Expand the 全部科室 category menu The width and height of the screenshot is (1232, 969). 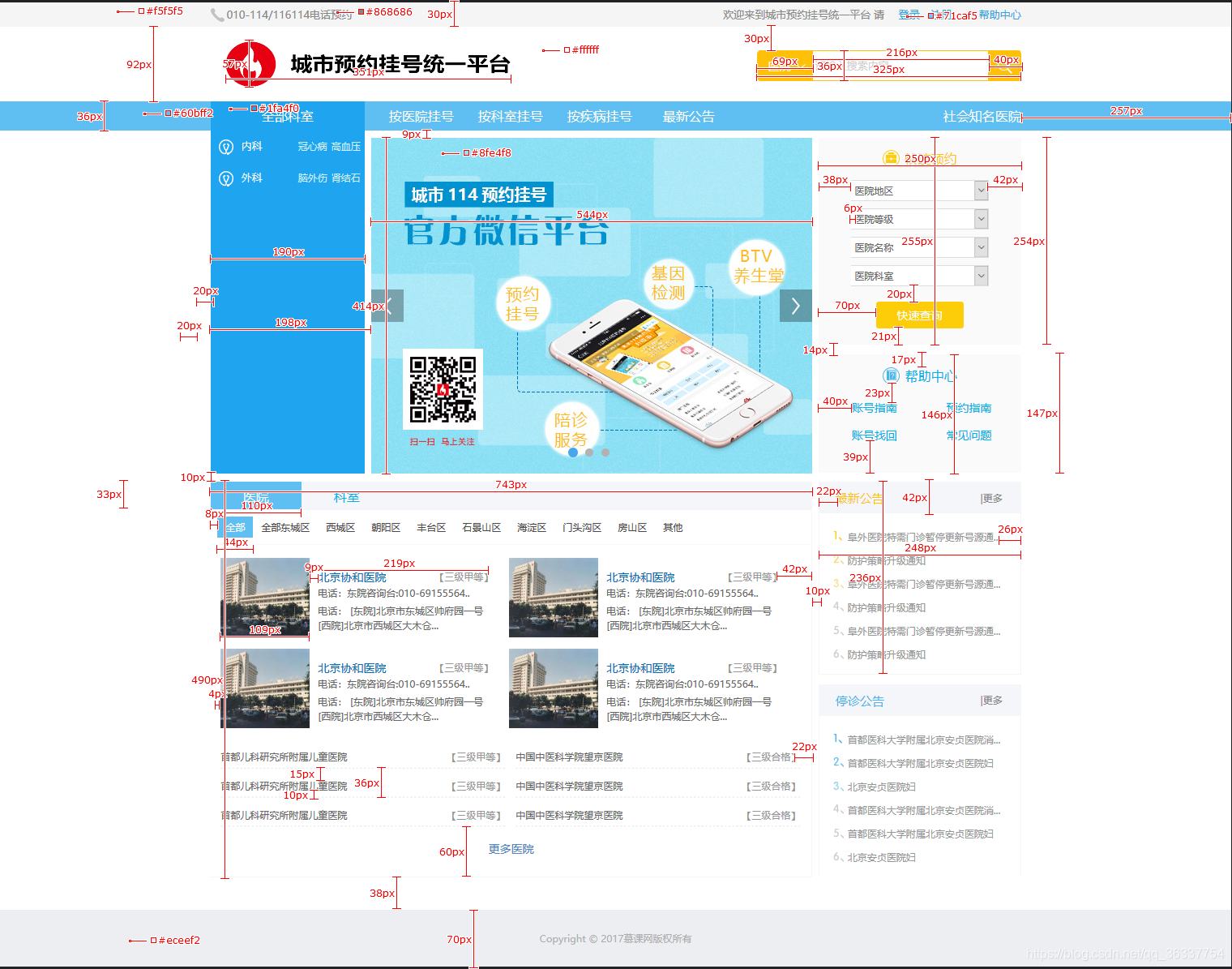(288, 116)
